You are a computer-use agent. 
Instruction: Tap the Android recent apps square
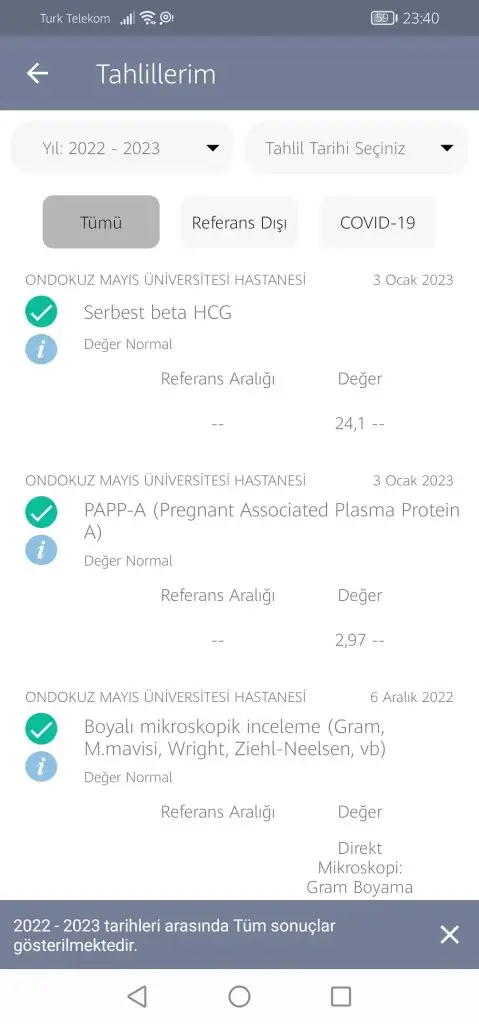pos(341,997)
